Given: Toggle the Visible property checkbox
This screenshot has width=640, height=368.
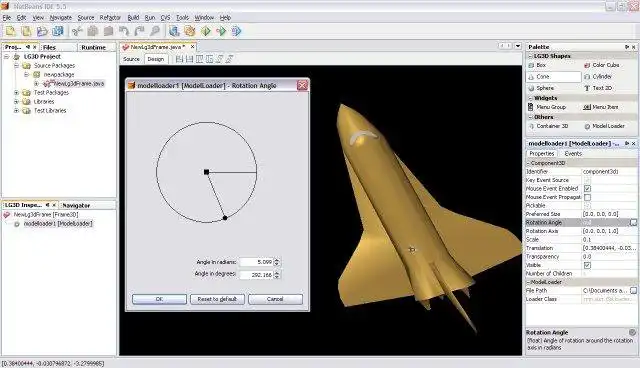Looking at the screenshot, I should click(587, 265).
